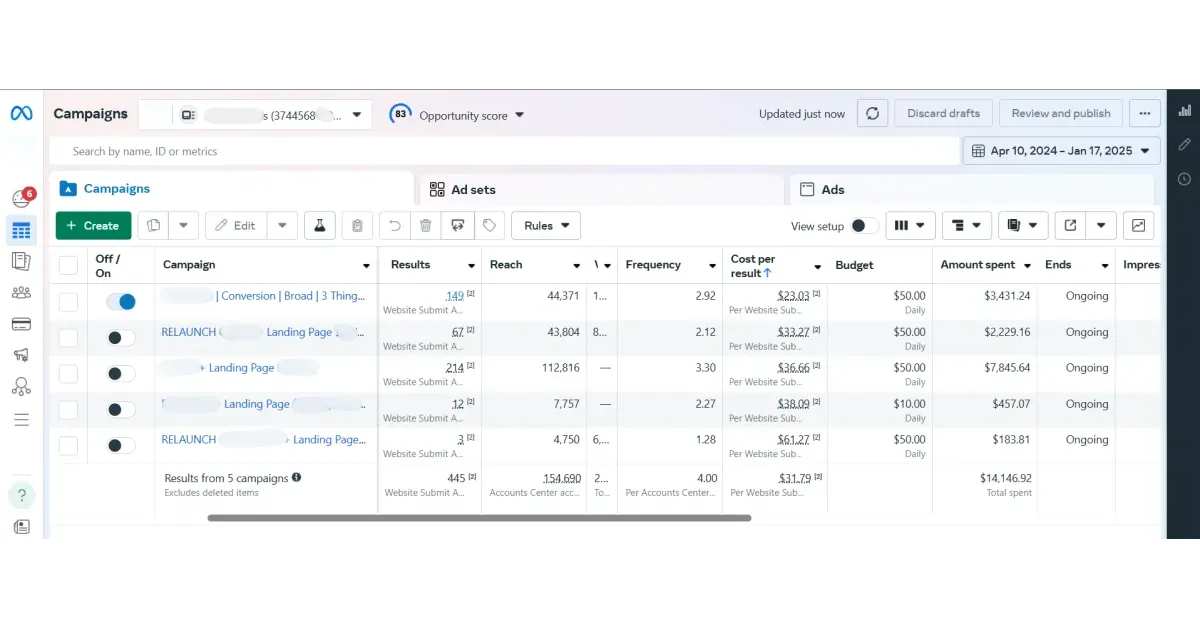Turn off the Conversion Broad campaign toggle
This screenshot has width=1200, height=628.
pyautogui.click(x=121, y=301)
